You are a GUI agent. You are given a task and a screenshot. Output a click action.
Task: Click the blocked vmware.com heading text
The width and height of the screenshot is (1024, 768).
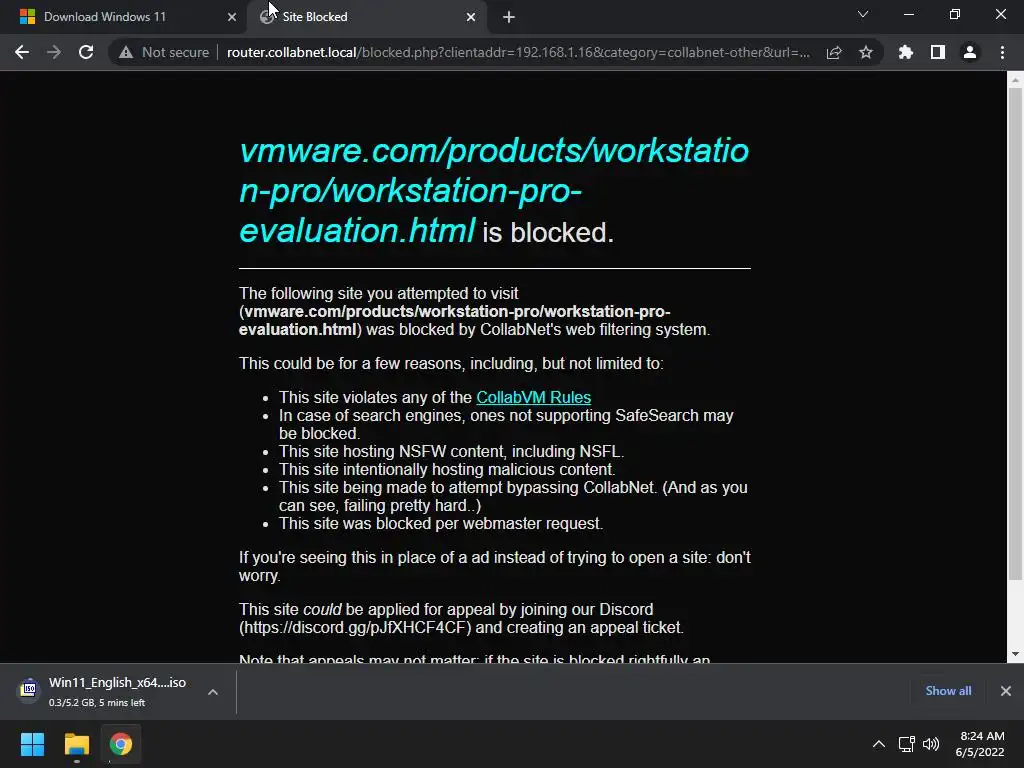494,191
